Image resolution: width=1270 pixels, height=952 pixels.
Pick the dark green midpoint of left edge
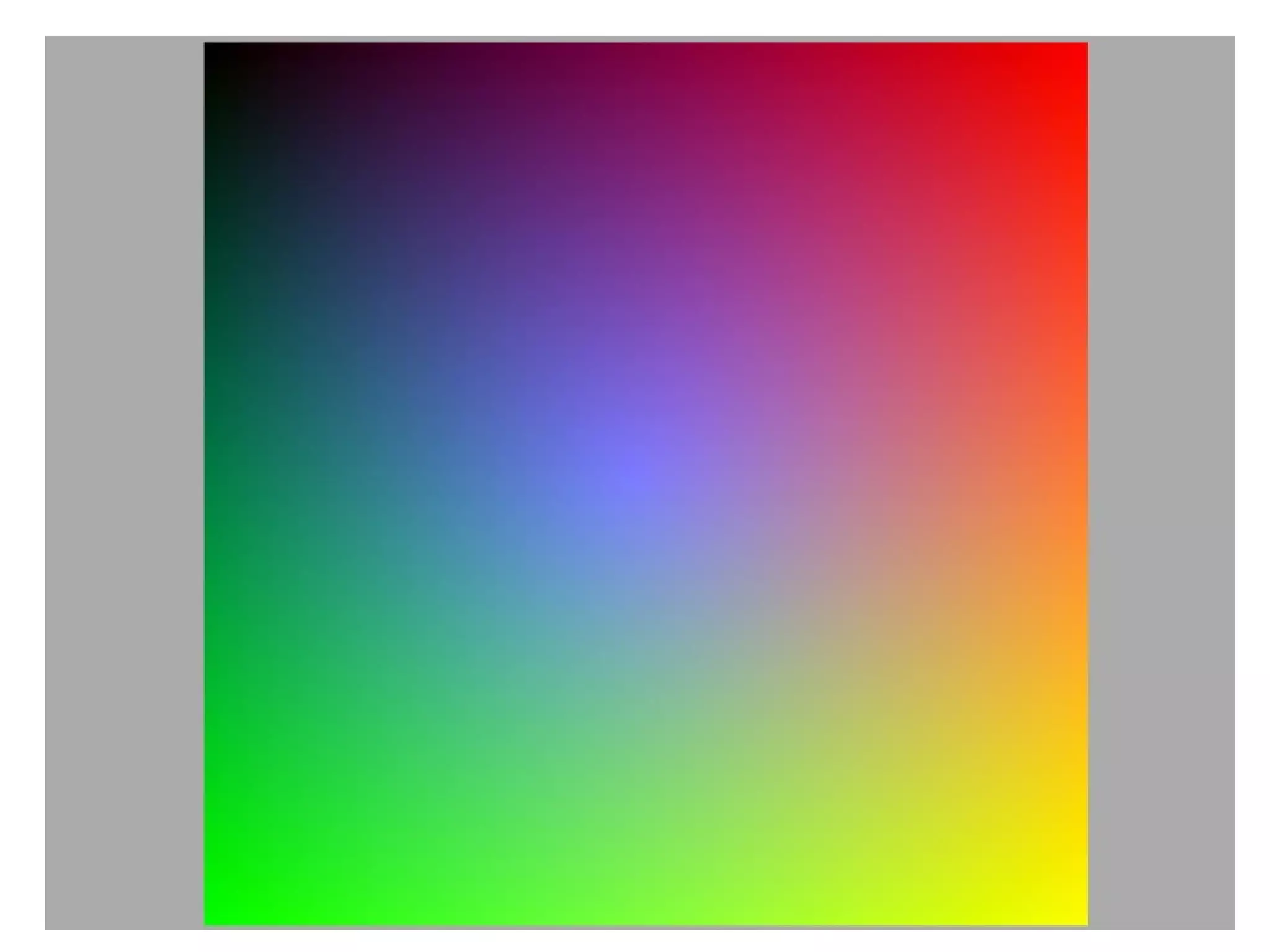[x=214, y=483]
